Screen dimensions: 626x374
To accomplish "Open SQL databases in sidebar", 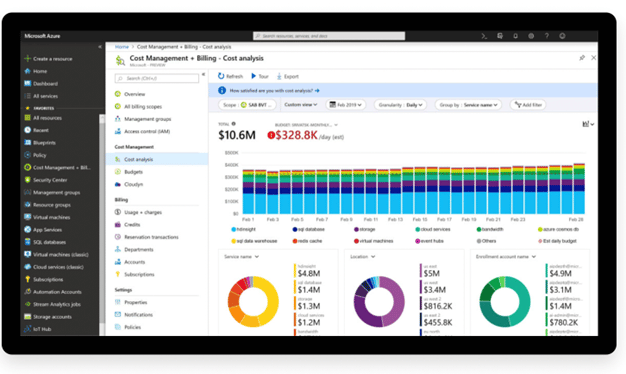I will 45,242.
